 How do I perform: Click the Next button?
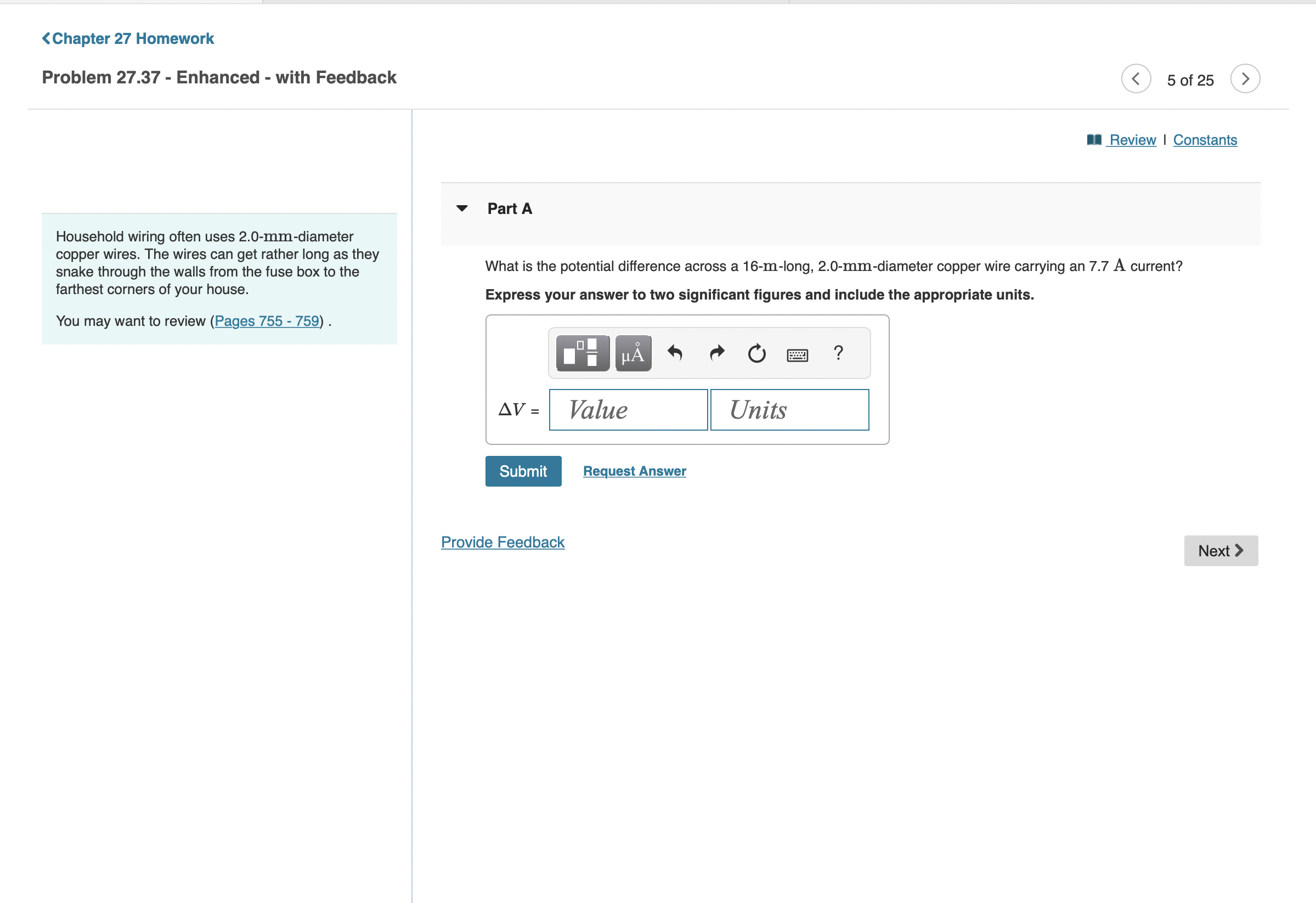click(x=1221, y=551)
